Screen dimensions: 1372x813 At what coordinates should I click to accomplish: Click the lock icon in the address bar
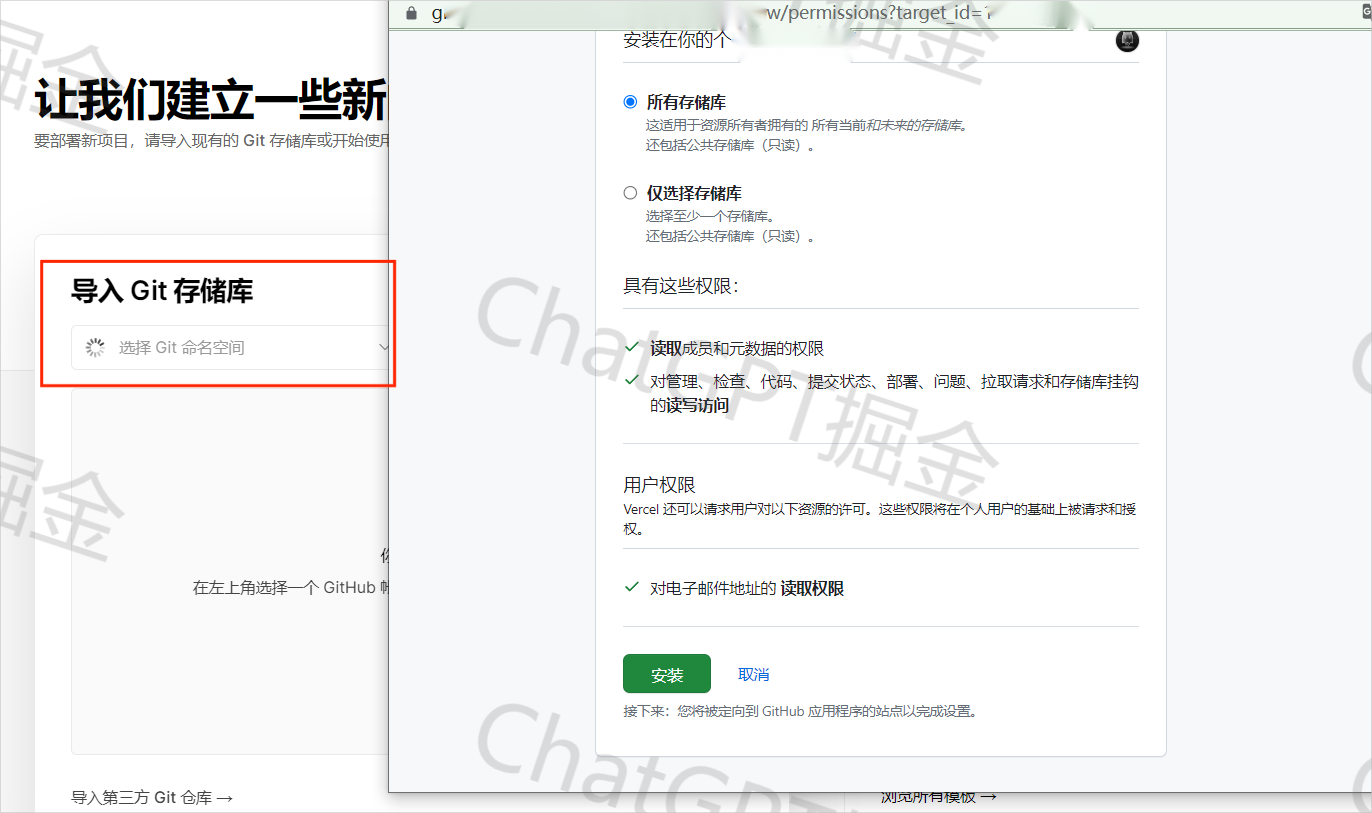411,13
